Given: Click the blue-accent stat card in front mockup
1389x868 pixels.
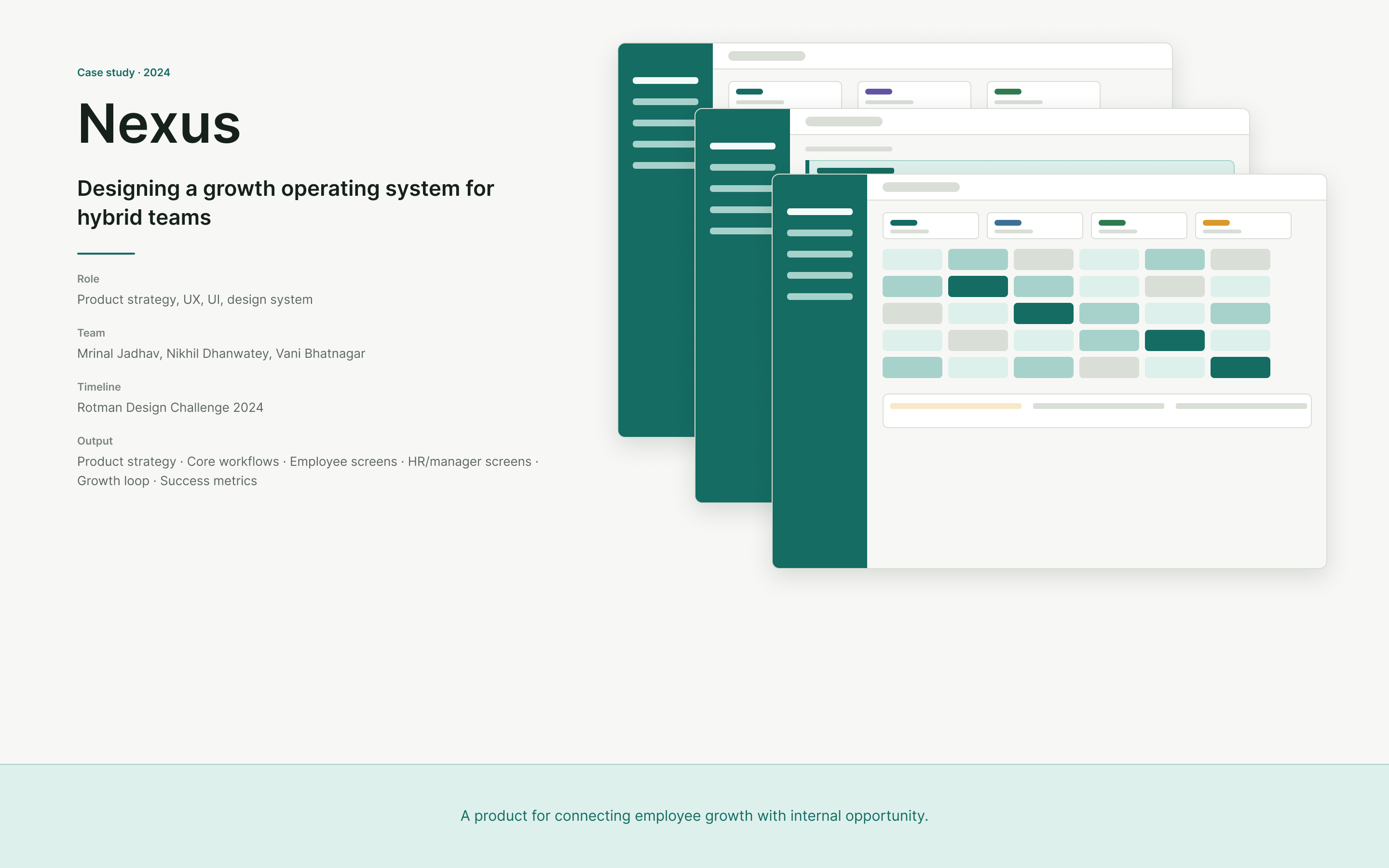Looking at the screenshot, I should point(1035,226).
